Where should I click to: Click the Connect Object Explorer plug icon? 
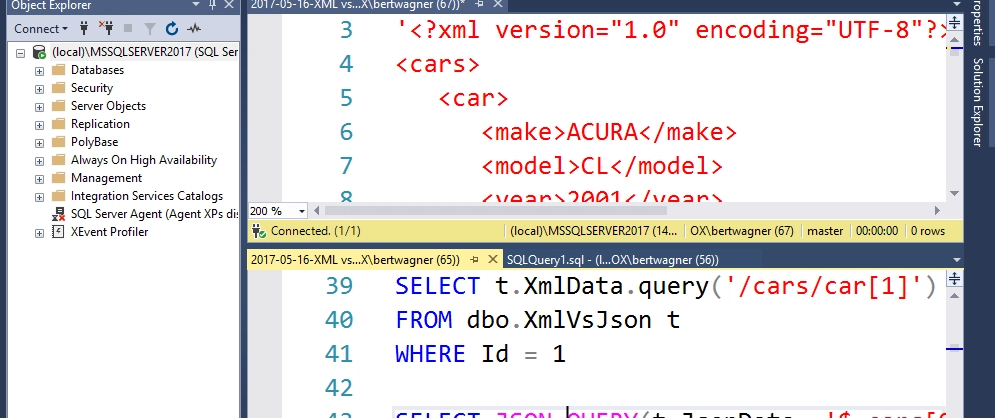[x=84, y=29]
